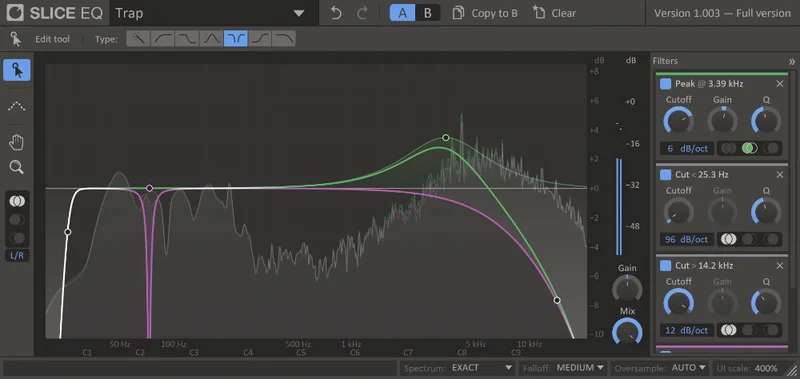The image size is (800, 379).
Task: Select the green peak node on the curve
Action: click(x=446, y=138)
